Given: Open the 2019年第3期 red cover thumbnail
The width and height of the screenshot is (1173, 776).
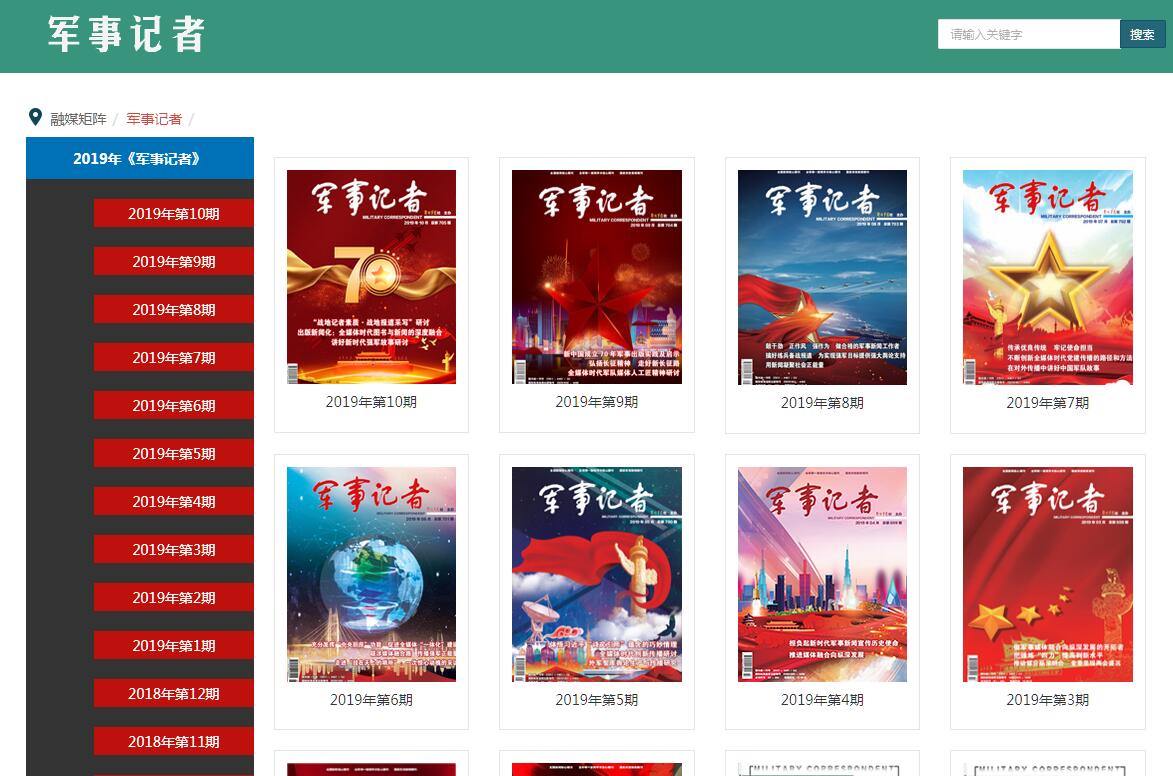Looking at the screenshot, I should click(x=1047, y=574).
